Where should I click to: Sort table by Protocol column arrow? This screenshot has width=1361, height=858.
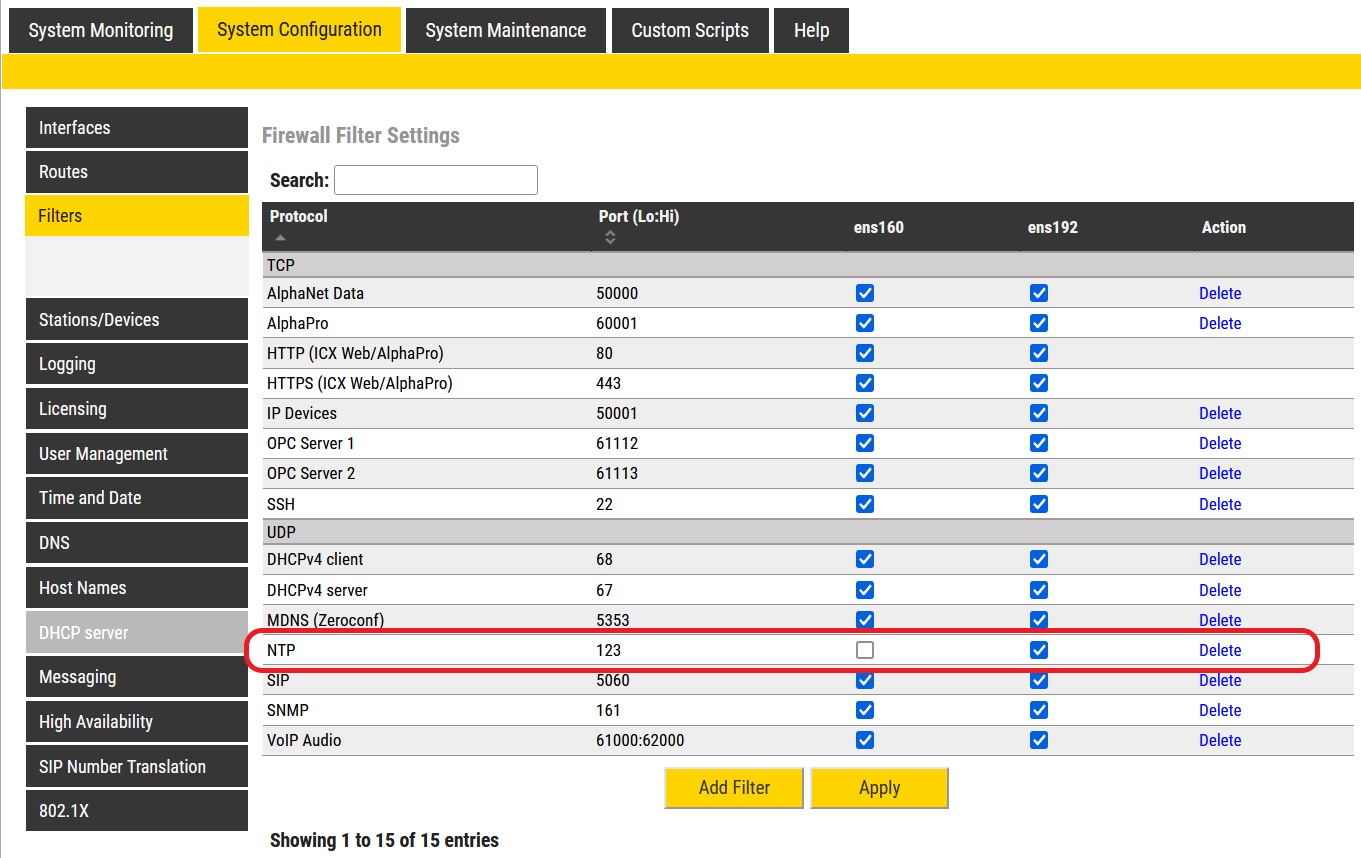pyautogui.click(x=280, y=238)
